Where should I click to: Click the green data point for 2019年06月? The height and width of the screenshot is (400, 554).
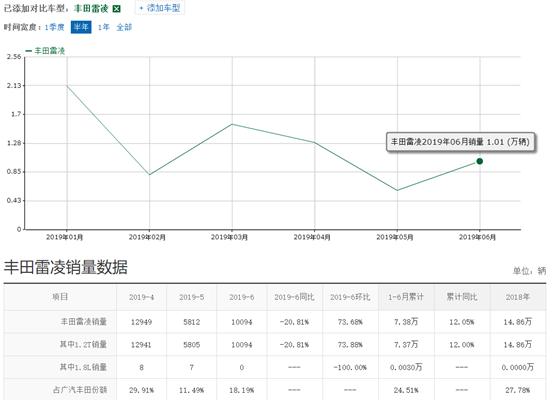[x=479, y=161]
